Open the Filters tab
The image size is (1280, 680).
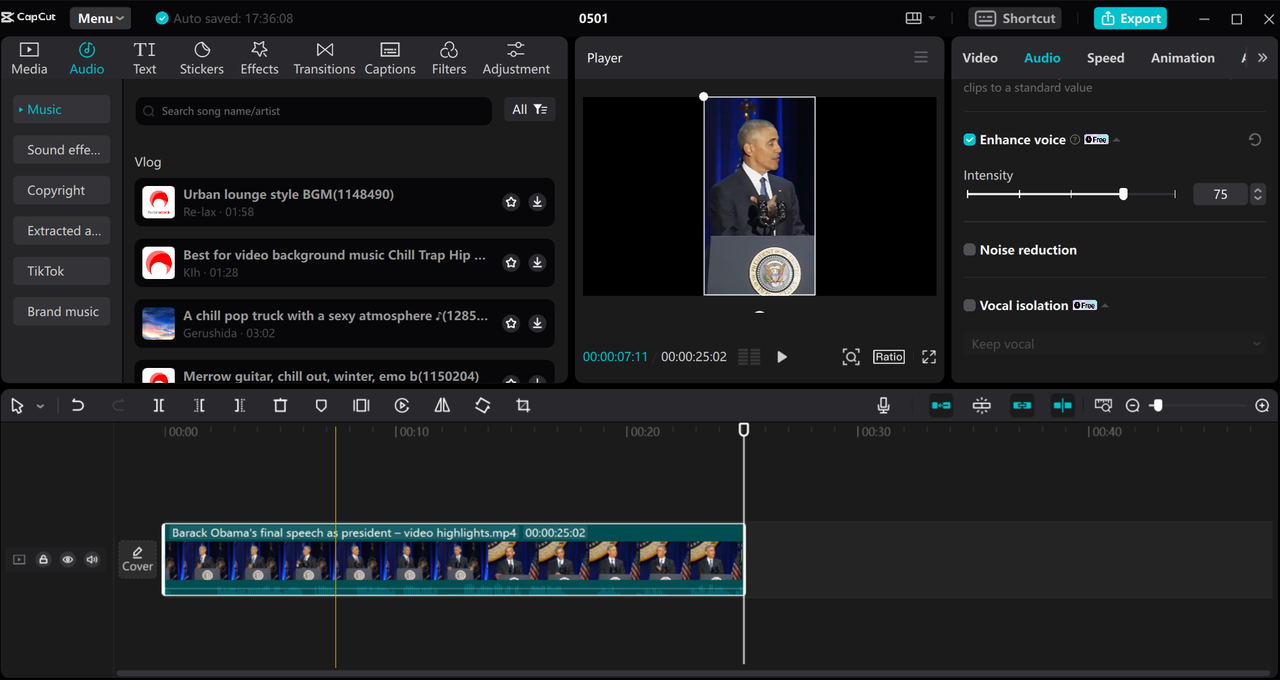coord(449,59)
